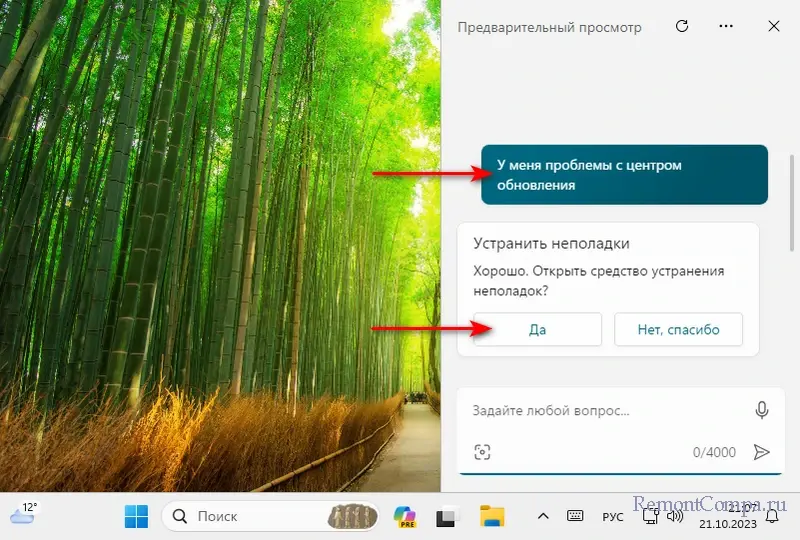Click the refresh icon in Copilot header

tap(682, 27)
